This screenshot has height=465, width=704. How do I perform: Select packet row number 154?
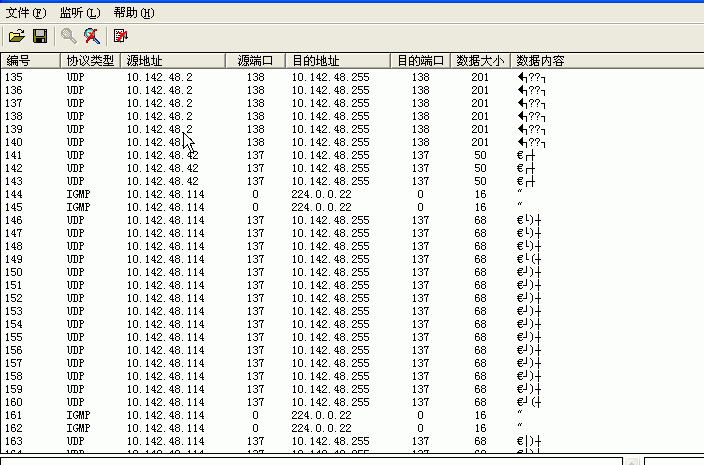click(352, 325)
